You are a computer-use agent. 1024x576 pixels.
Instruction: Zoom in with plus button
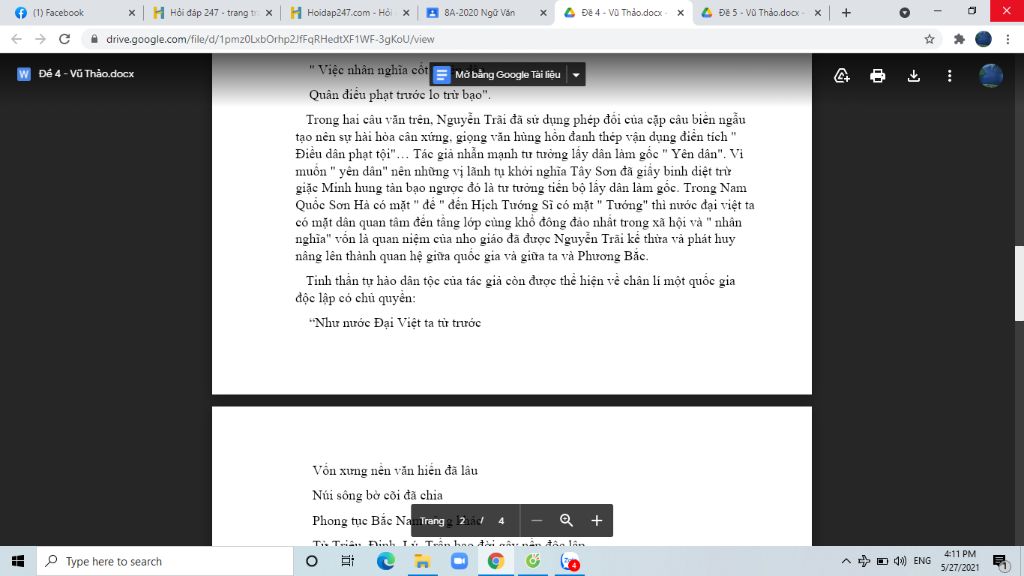(x=596, y=520)
